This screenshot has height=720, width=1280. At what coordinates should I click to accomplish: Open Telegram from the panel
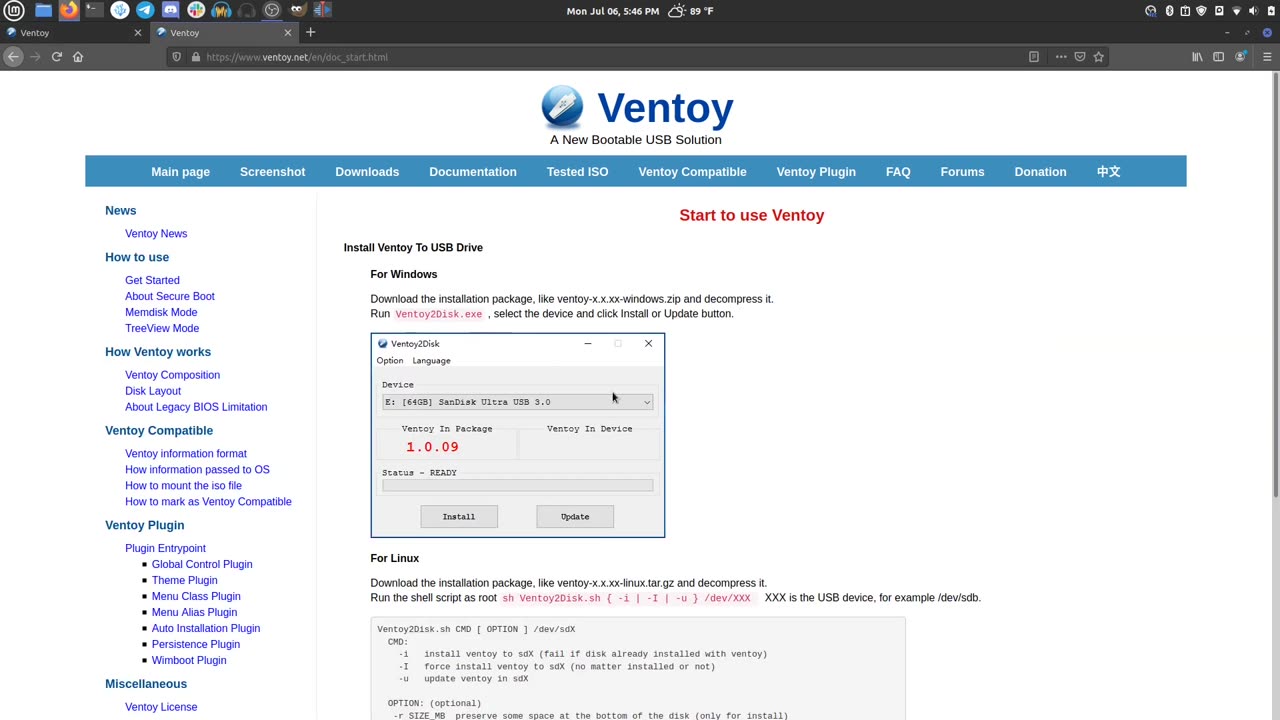point(145,11)
